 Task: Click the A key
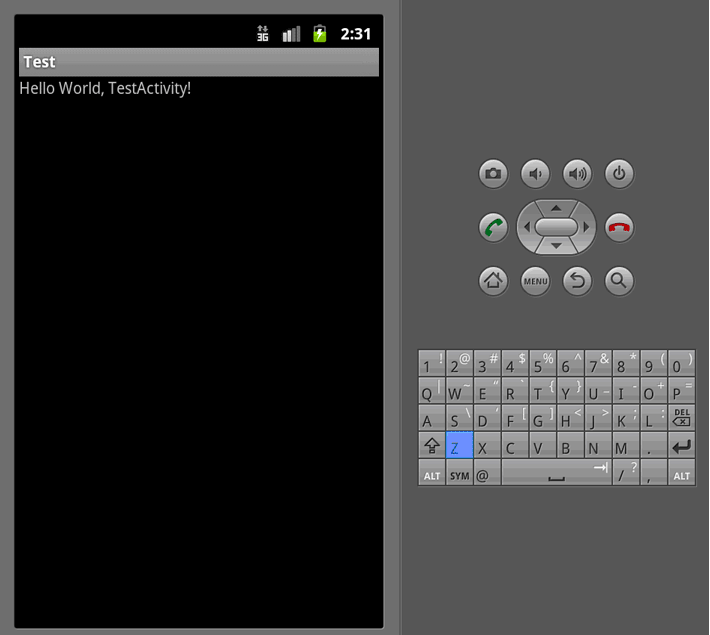(x=432, y=418)
